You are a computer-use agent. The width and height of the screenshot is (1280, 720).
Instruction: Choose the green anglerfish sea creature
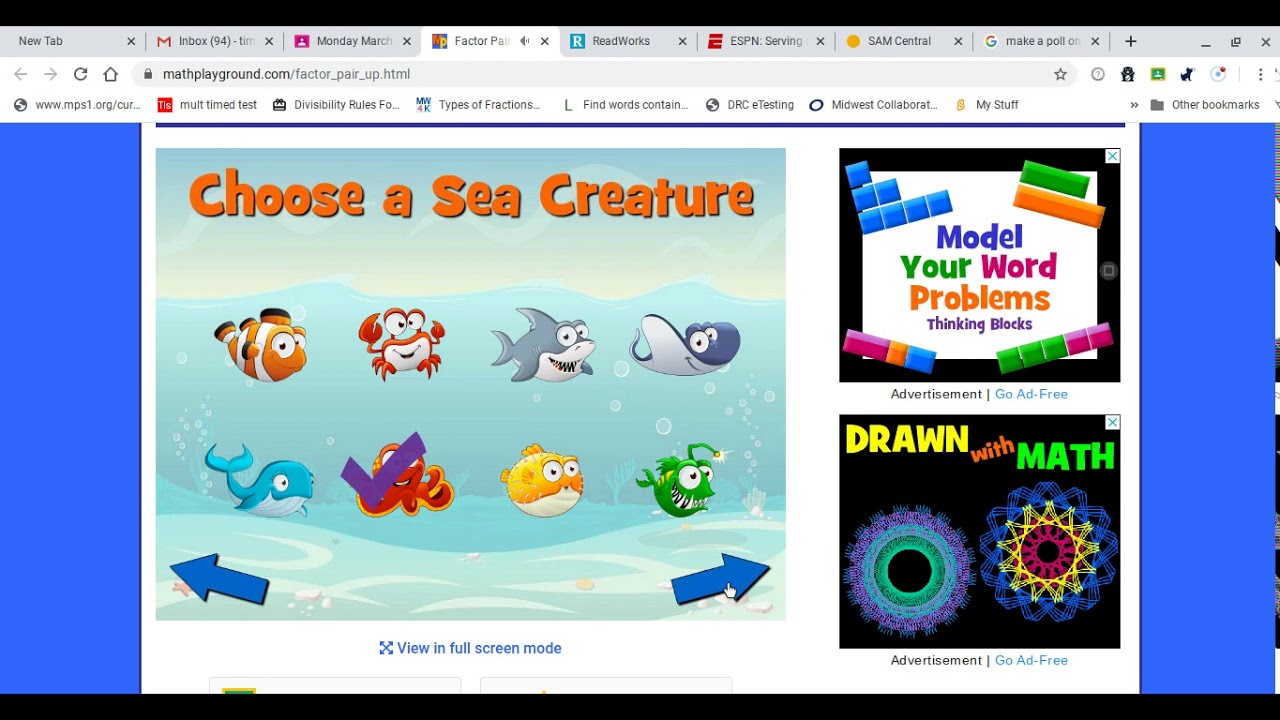pyautogui.click(x=685, y=479)
